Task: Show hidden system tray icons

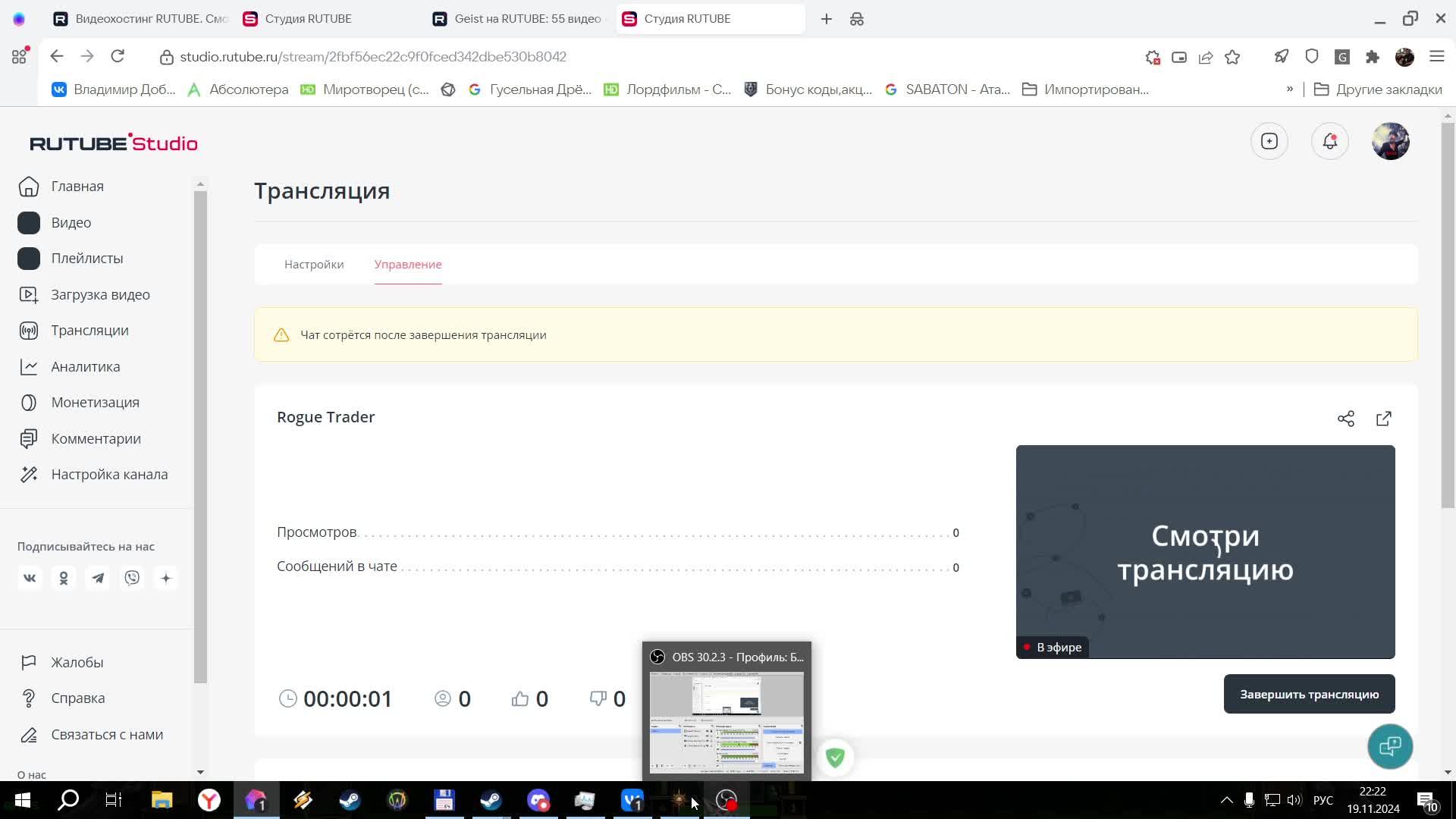Action: (x=1226, y=800)
